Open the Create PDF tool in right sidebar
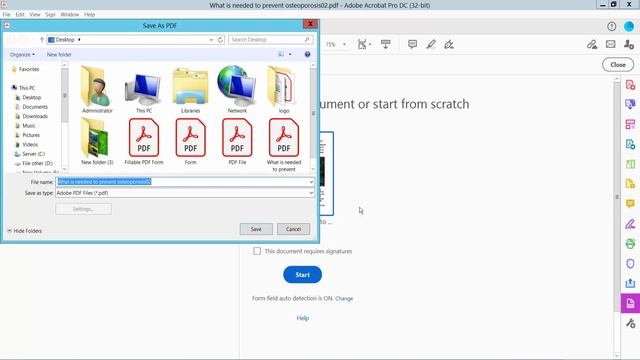This screenshot has width=640, height=360. [x=630, y=84]
